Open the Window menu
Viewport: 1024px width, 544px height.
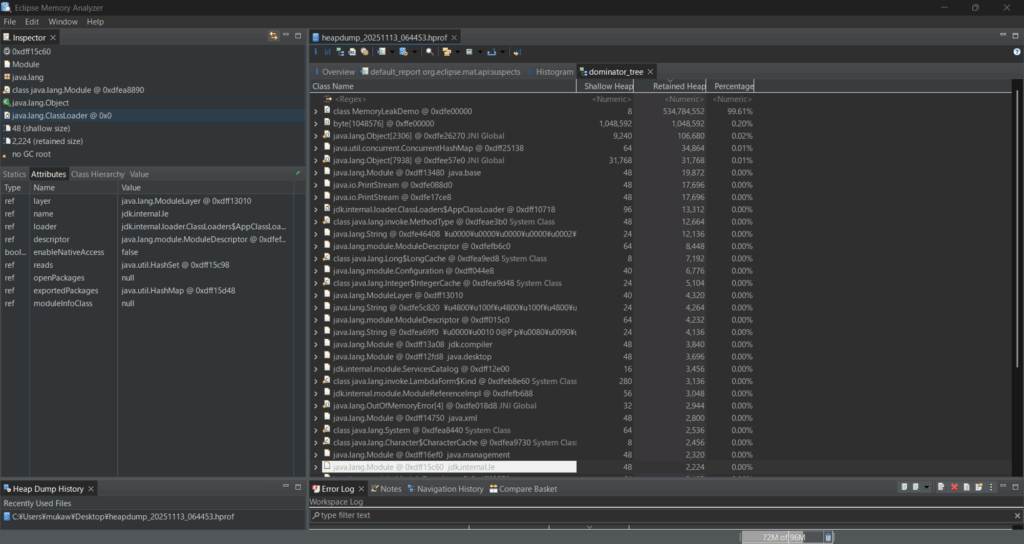[62, 21]
